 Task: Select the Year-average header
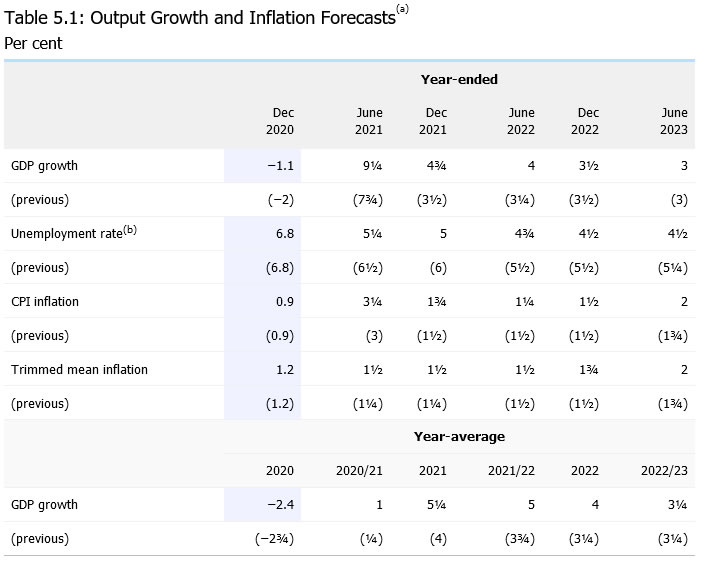point(459,436)
